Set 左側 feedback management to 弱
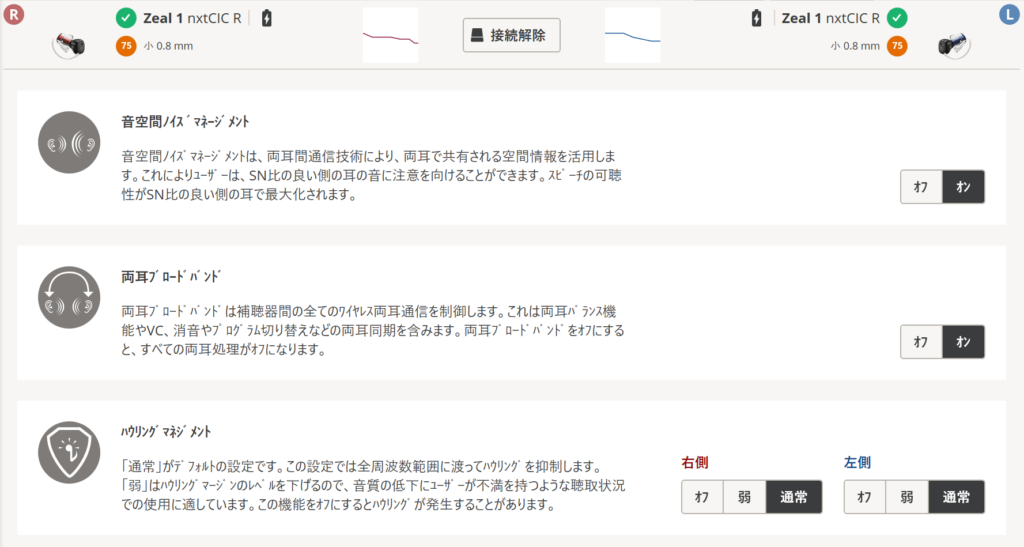 click(907, 497)
